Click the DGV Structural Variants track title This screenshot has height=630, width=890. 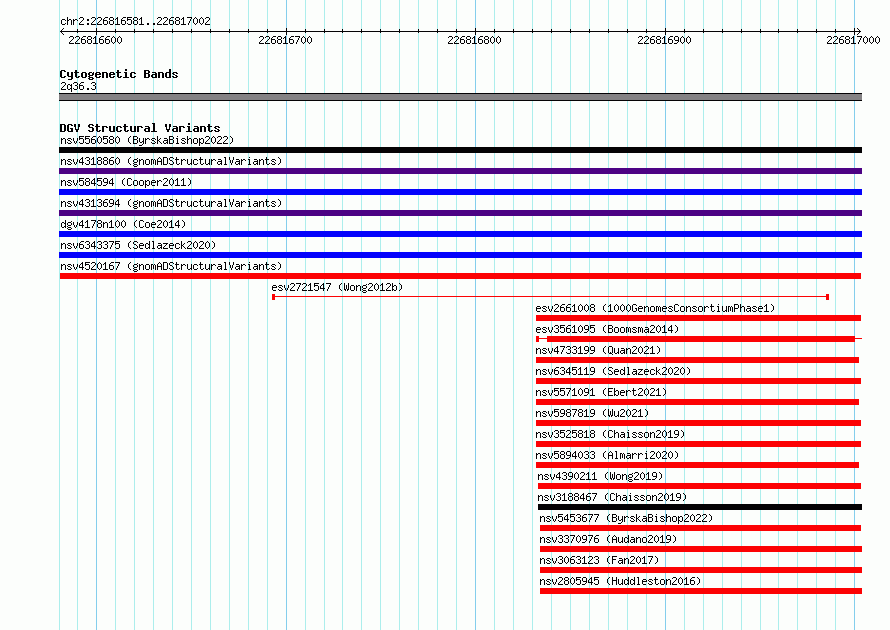pyautogui.click(x=140, y=128)
